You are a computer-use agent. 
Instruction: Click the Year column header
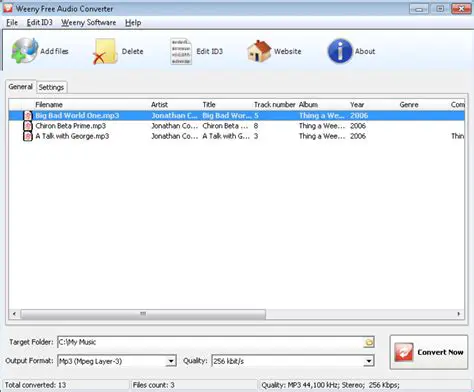(x=357, y=105)
